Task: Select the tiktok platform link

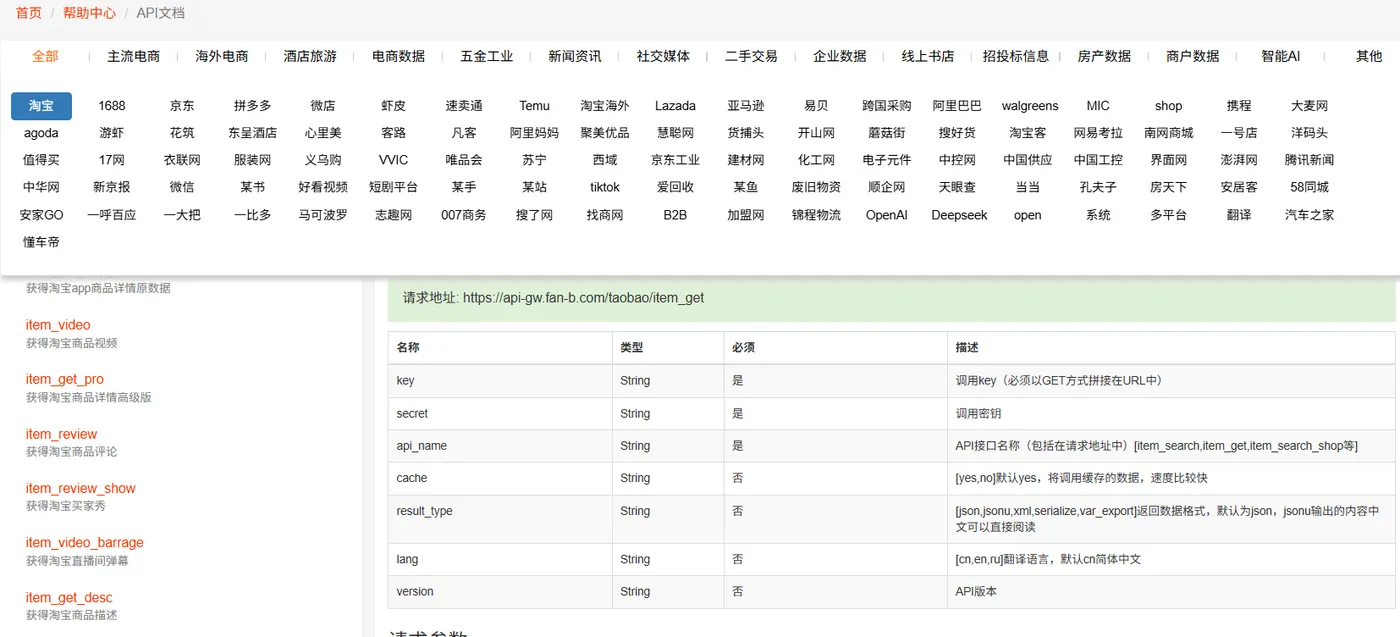Action: click(x=604, y=186)
